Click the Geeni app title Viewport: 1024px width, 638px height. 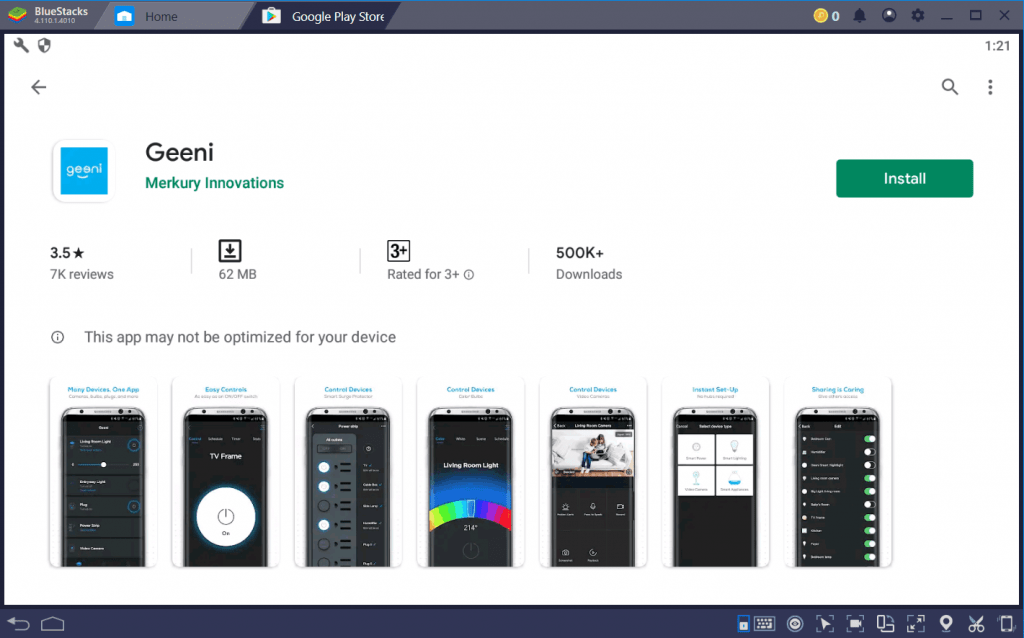[179, 152]
